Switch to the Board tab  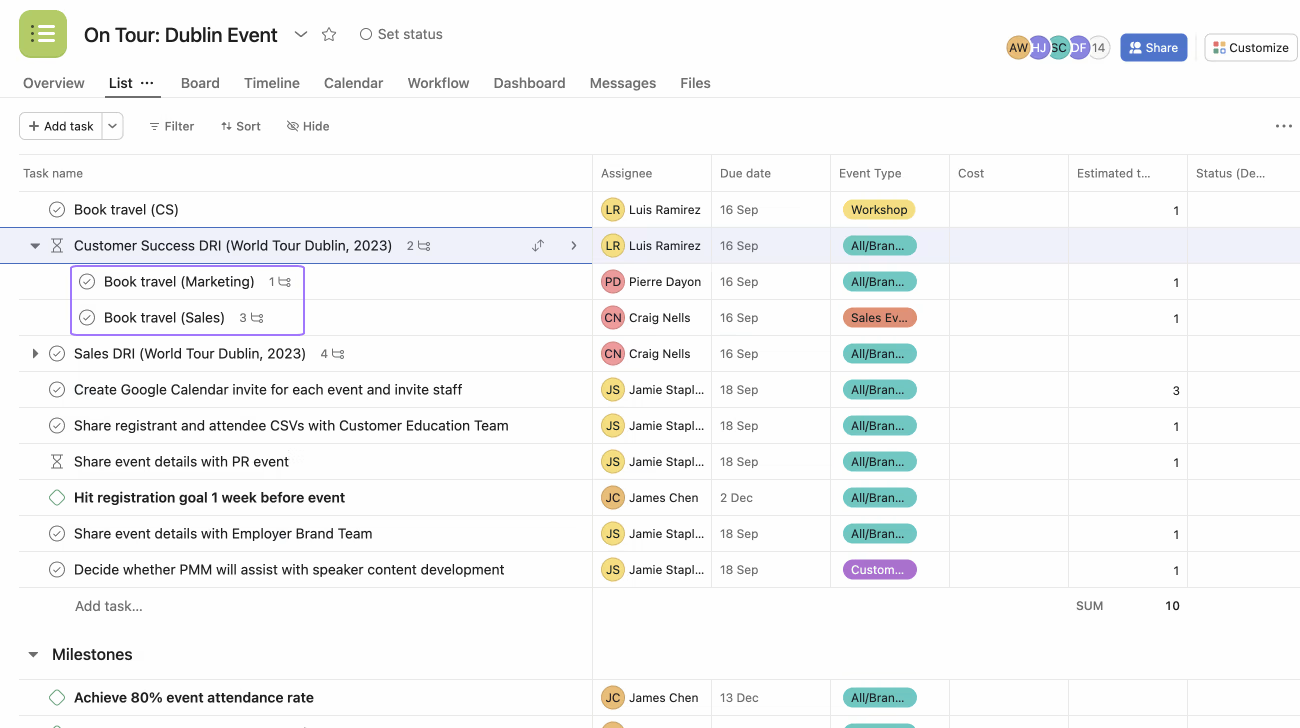[200, 83]
